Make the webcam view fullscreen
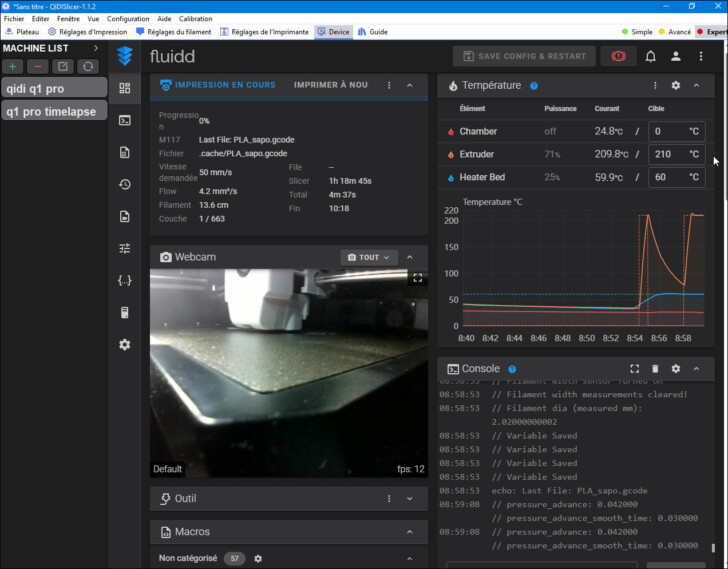This screenshot has height=569, width=728. [418, 279]
